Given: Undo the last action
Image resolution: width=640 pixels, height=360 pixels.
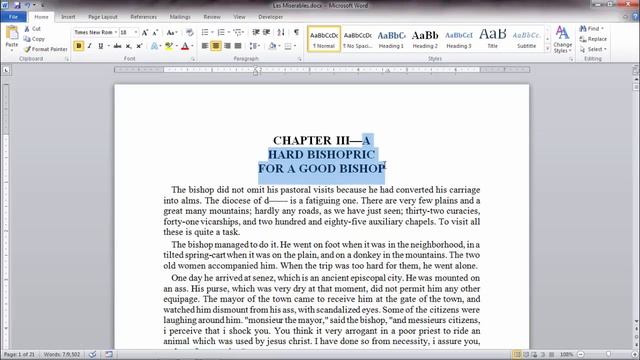Looking at the screenshot, I should pyautogui.click(x=28, y=5).
